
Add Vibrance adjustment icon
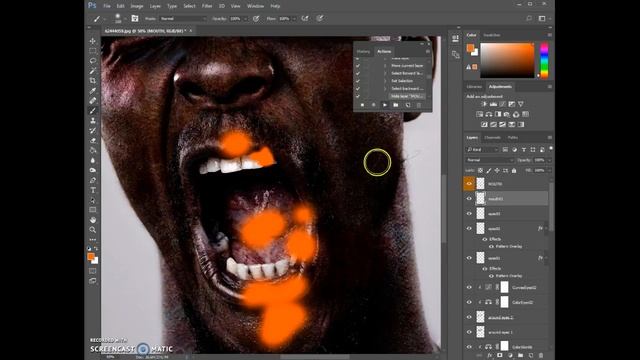[x=520, y=104]
